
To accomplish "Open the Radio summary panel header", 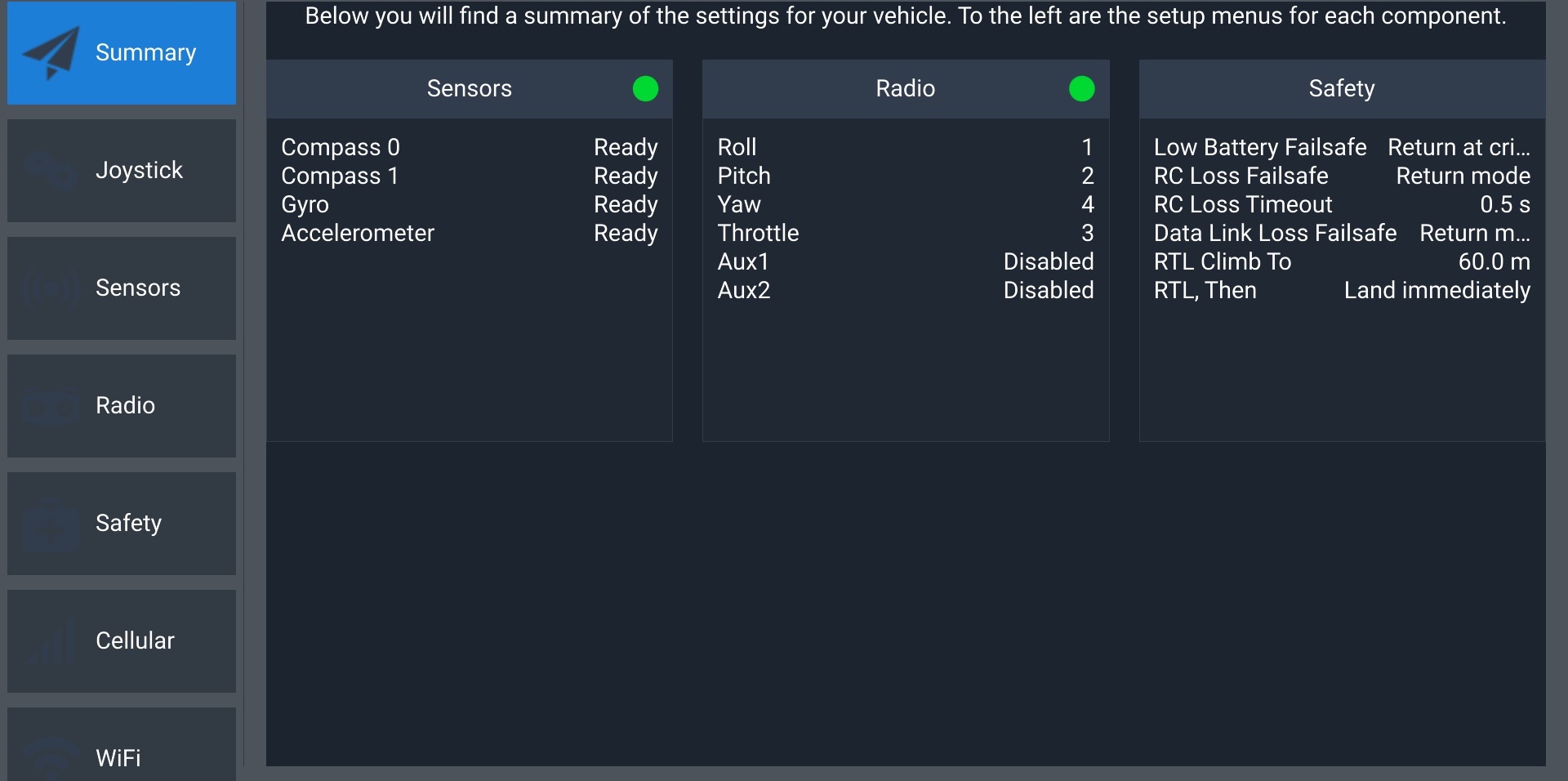I will (905, 88).
